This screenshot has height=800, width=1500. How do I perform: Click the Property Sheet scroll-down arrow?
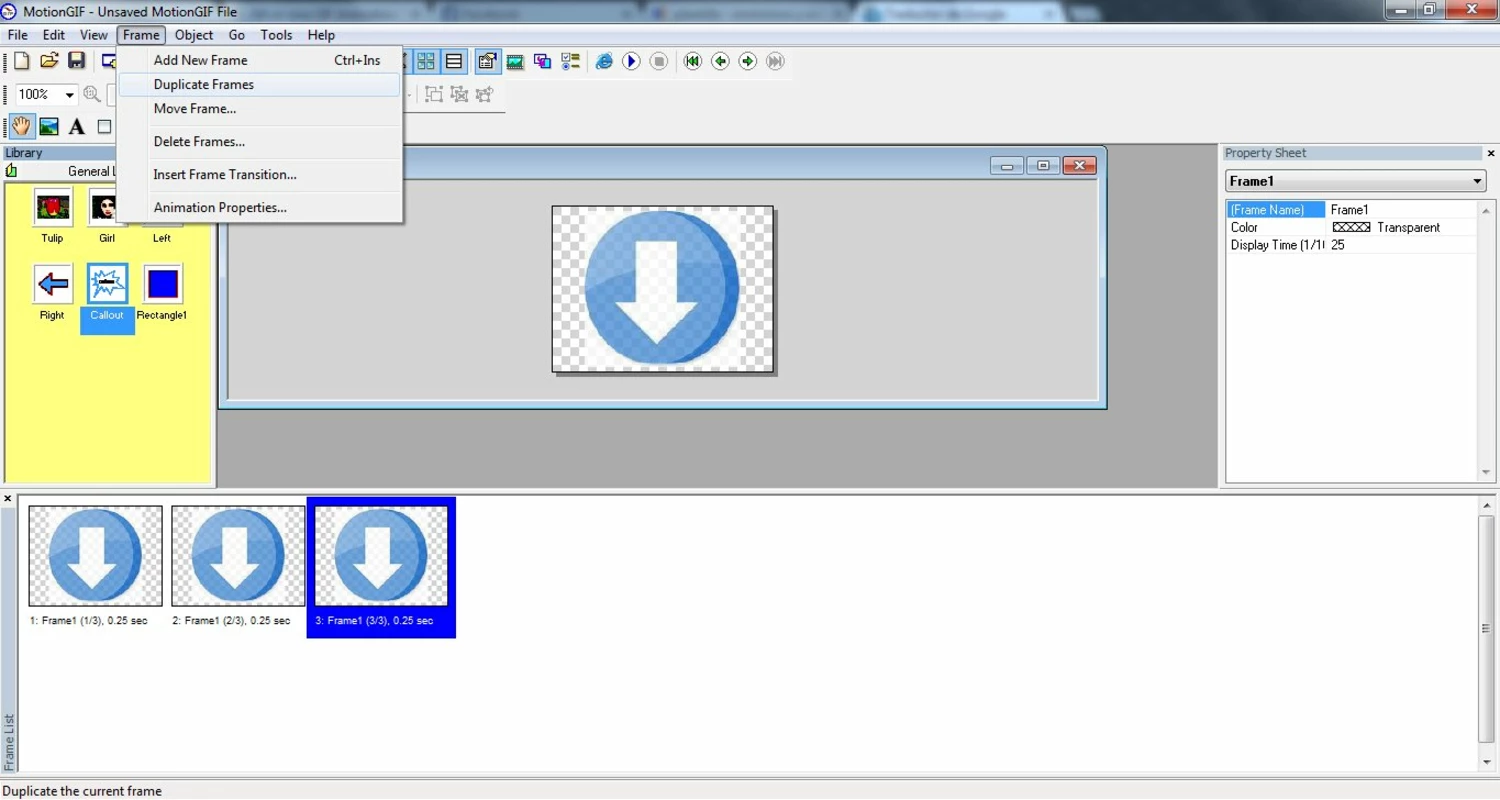point(1486,472)
